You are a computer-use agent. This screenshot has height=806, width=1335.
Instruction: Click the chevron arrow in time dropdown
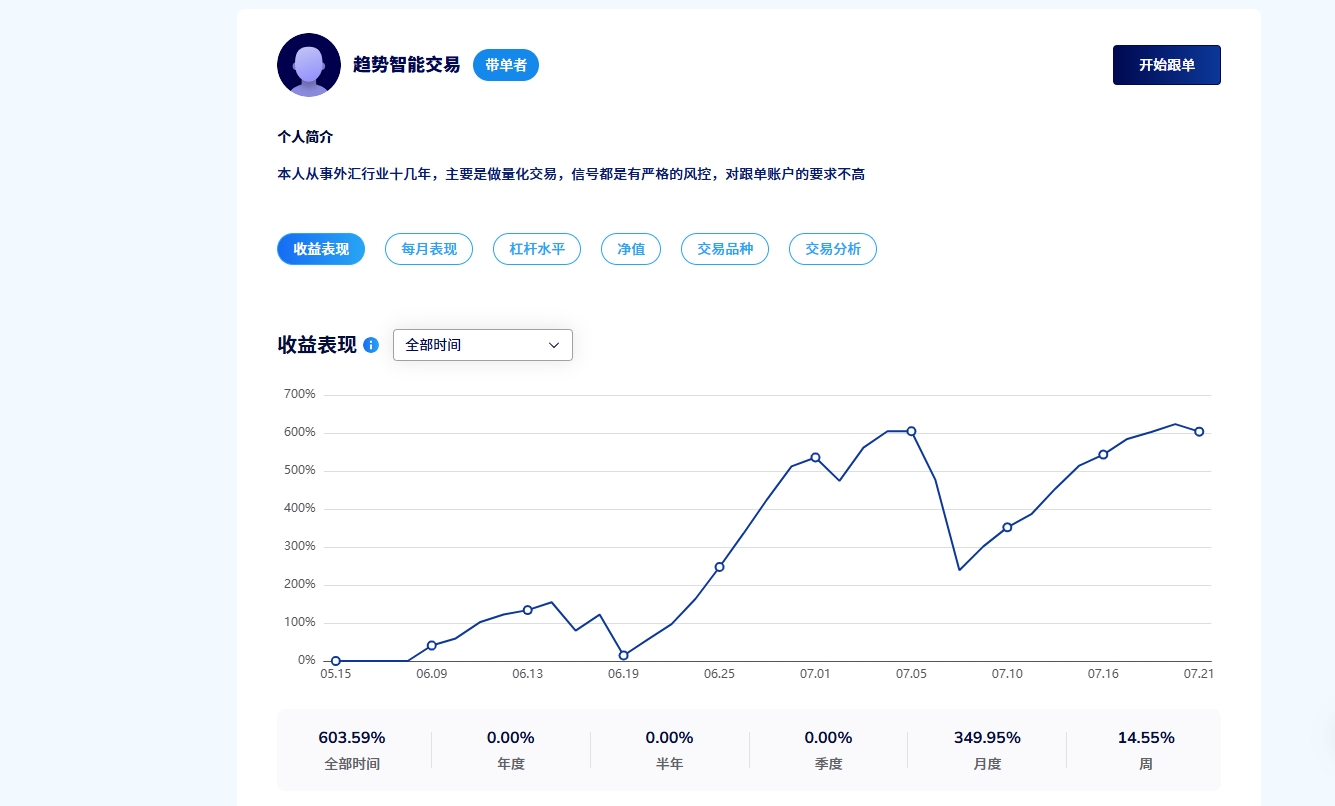click(554, 345)
